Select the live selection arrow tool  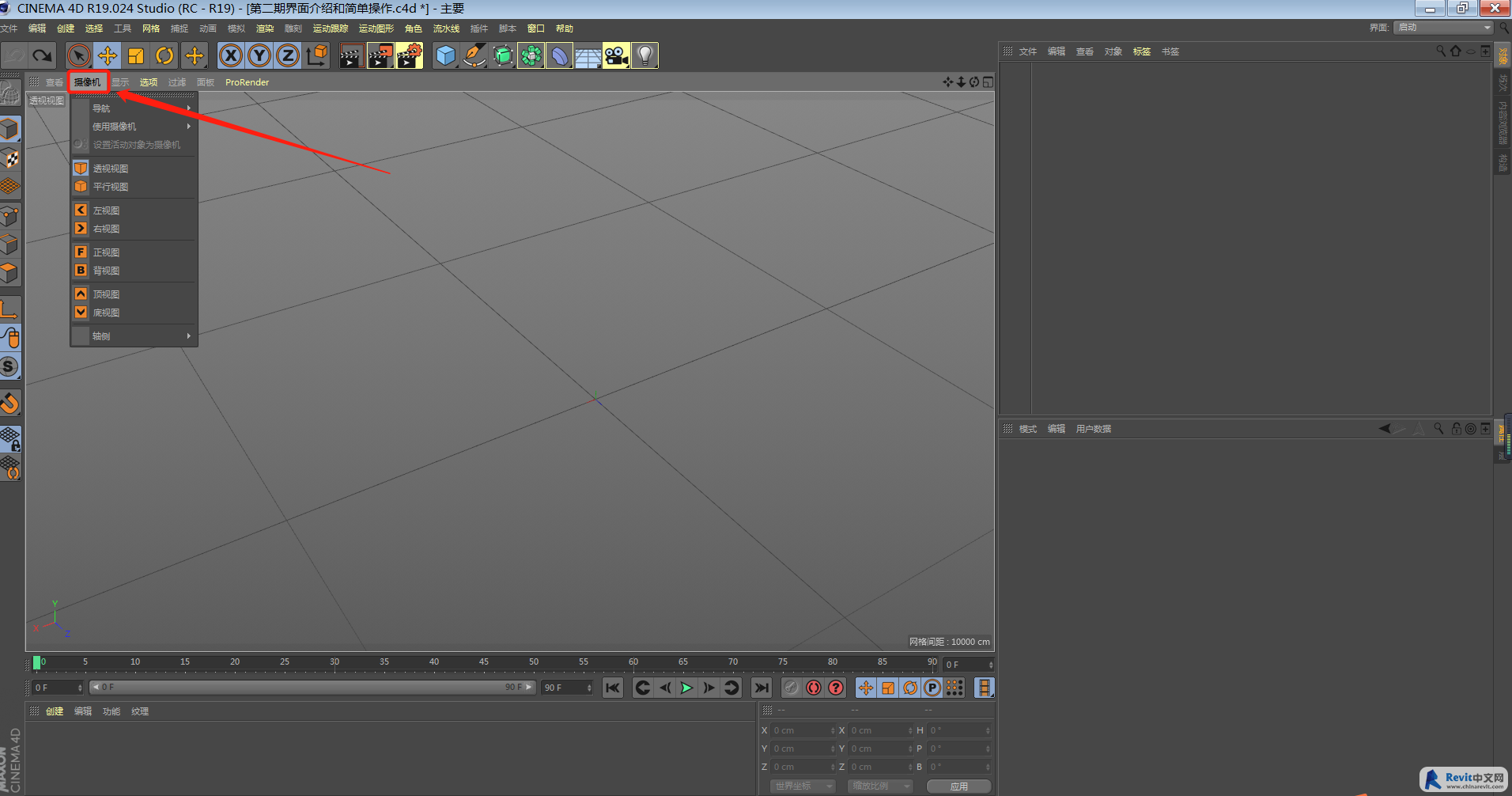(x=78, y=55)
